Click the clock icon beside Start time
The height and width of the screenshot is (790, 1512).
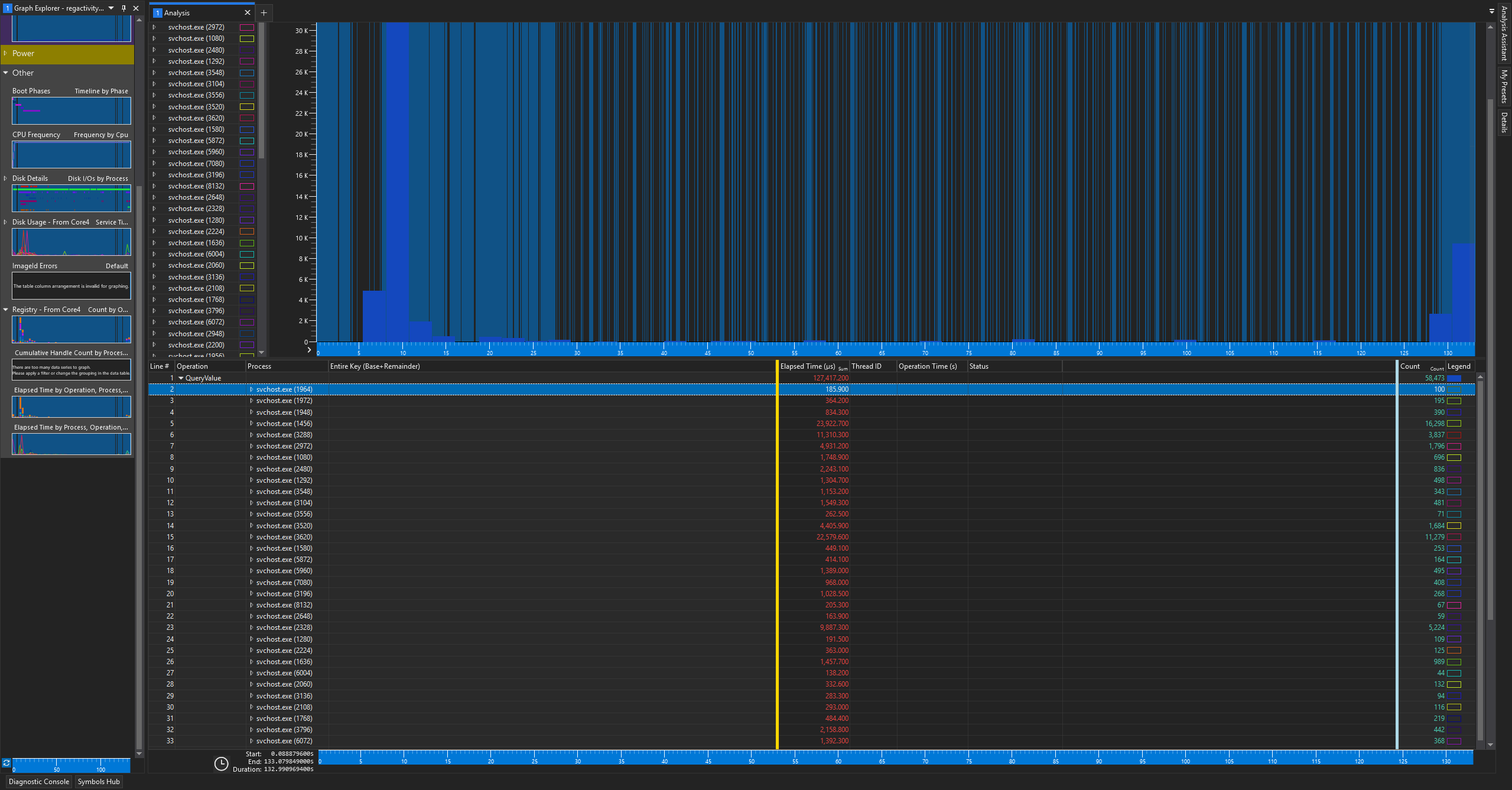point(221,763)
